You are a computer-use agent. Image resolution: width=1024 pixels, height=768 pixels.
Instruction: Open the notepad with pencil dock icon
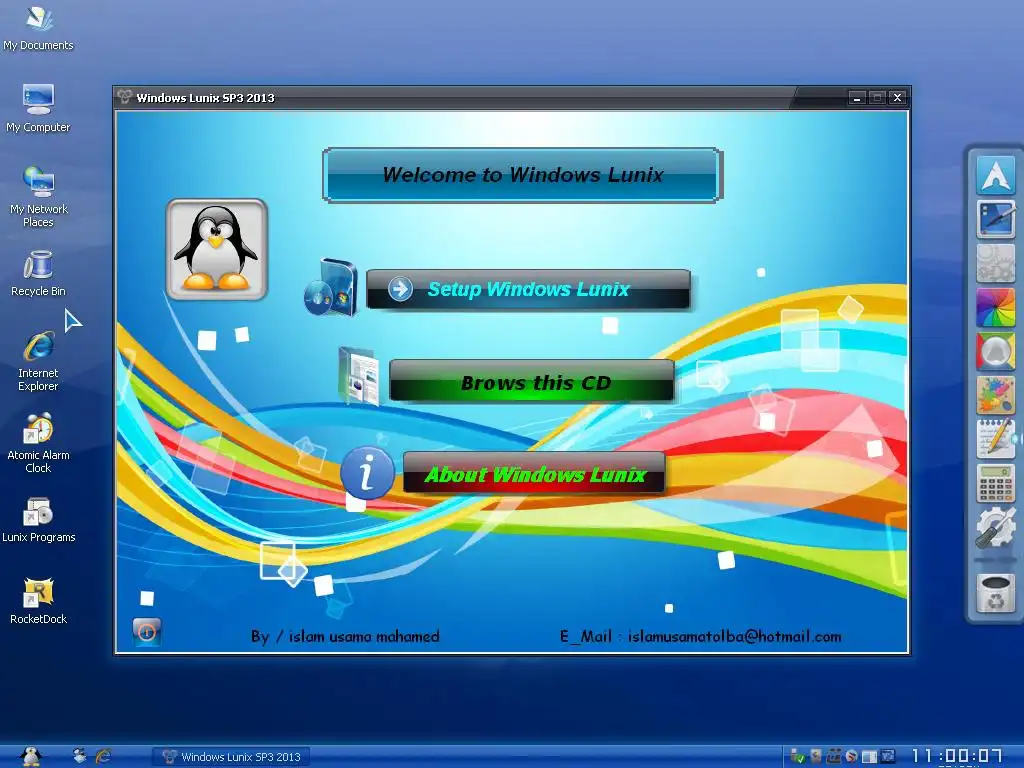(995, 439)
